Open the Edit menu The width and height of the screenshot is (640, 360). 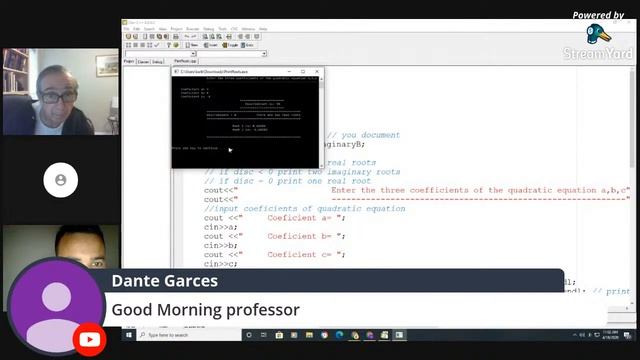pyautogui.click(x=136, y=29)
